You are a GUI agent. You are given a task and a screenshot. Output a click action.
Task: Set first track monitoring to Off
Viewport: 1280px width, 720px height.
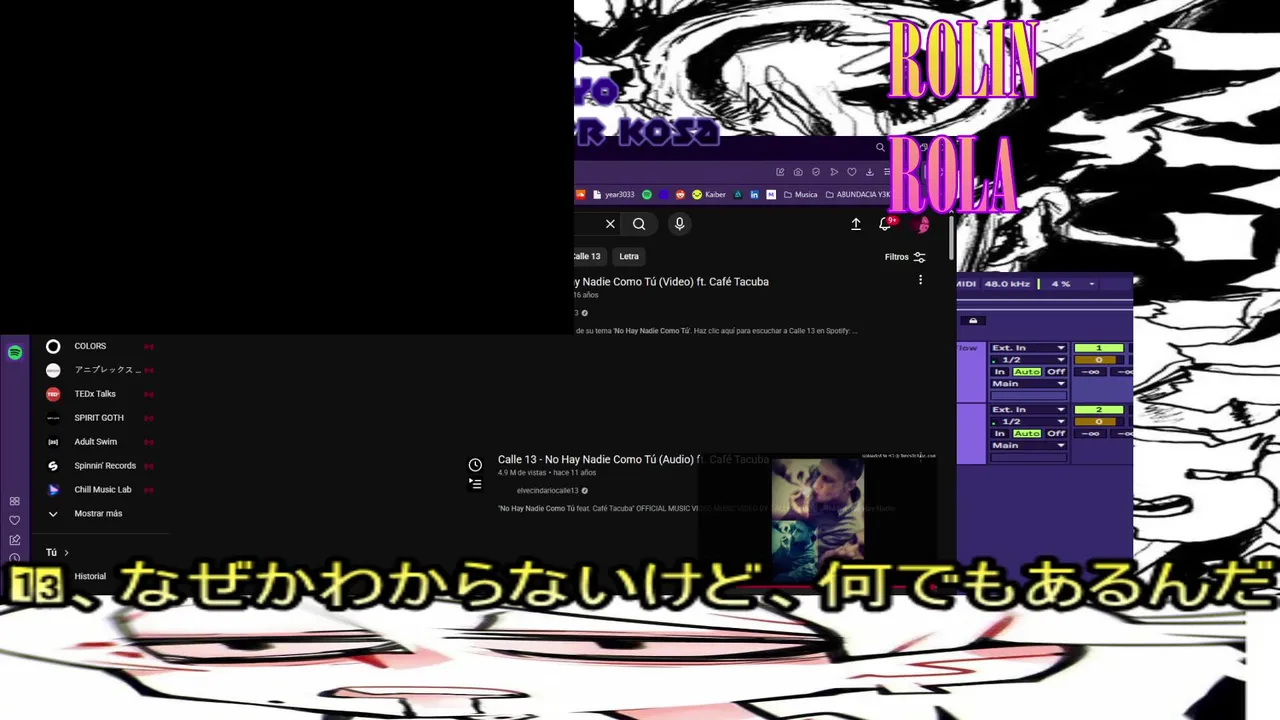(x=1056, y=372)
